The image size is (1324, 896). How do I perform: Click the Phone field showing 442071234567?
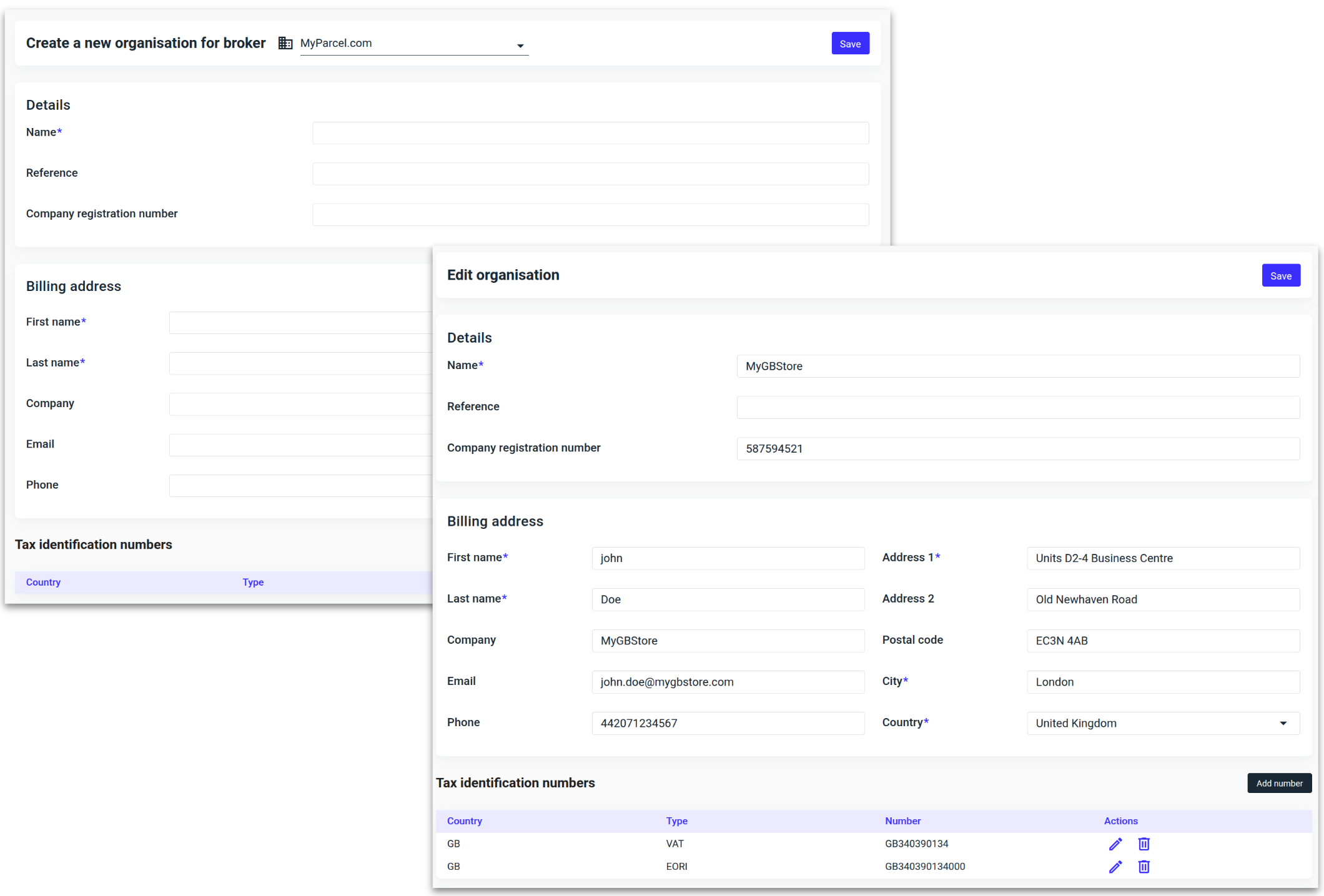click(x=728, y=723)
